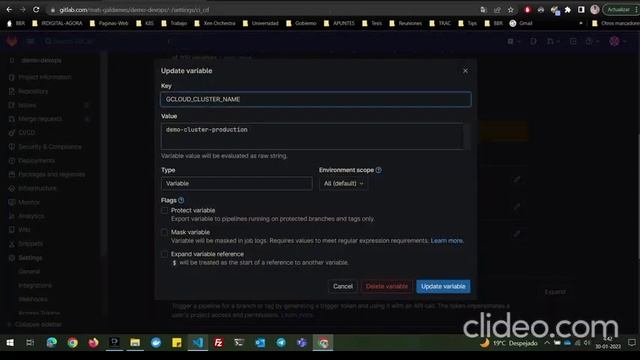The image size is (640, 360).
Task: Open Environment scope All (default) dropdown
Action: point(344,183)
